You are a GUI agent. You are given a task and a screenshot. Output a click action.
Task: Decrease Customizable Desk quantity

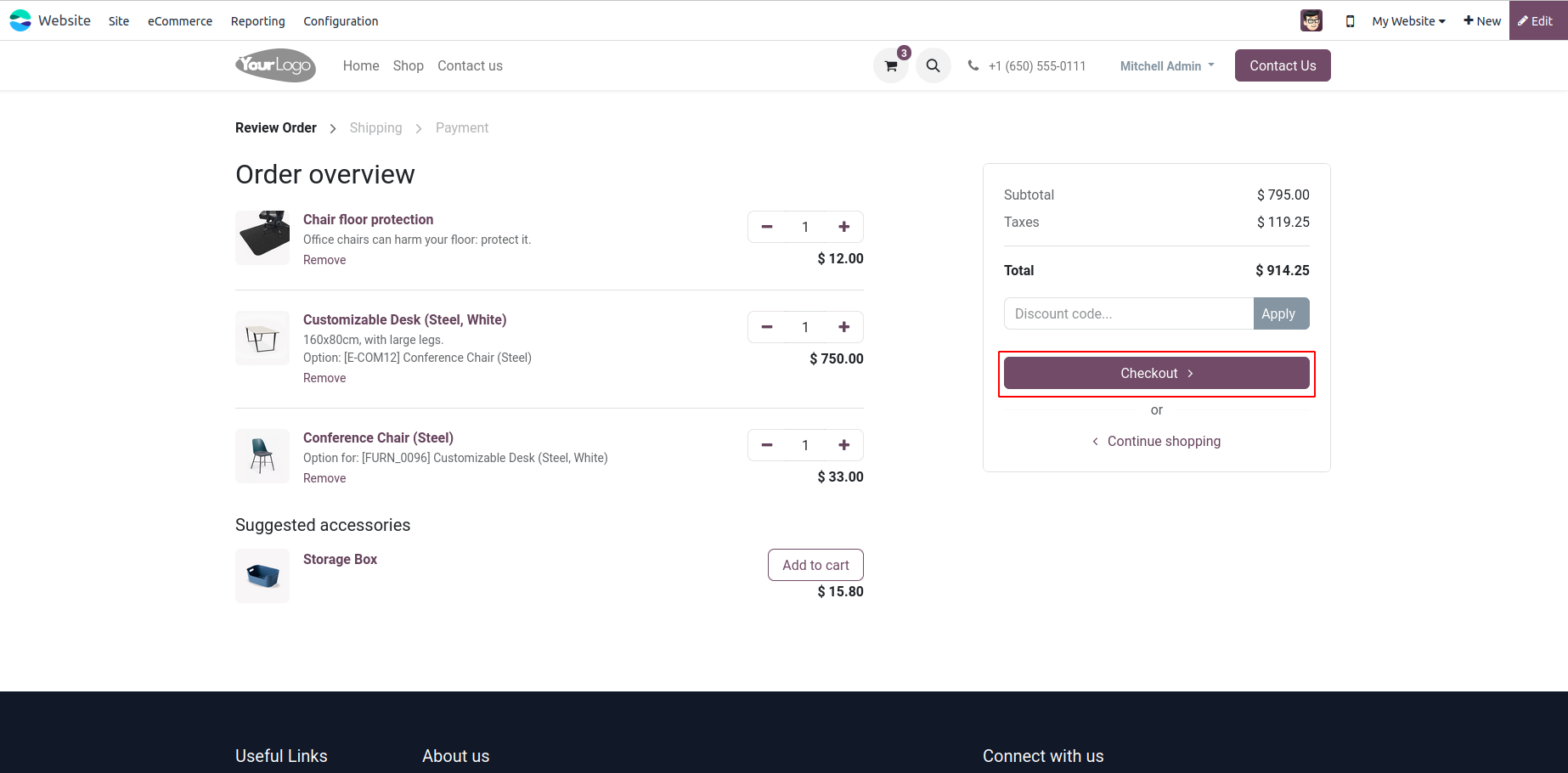[x=767, y=327]
